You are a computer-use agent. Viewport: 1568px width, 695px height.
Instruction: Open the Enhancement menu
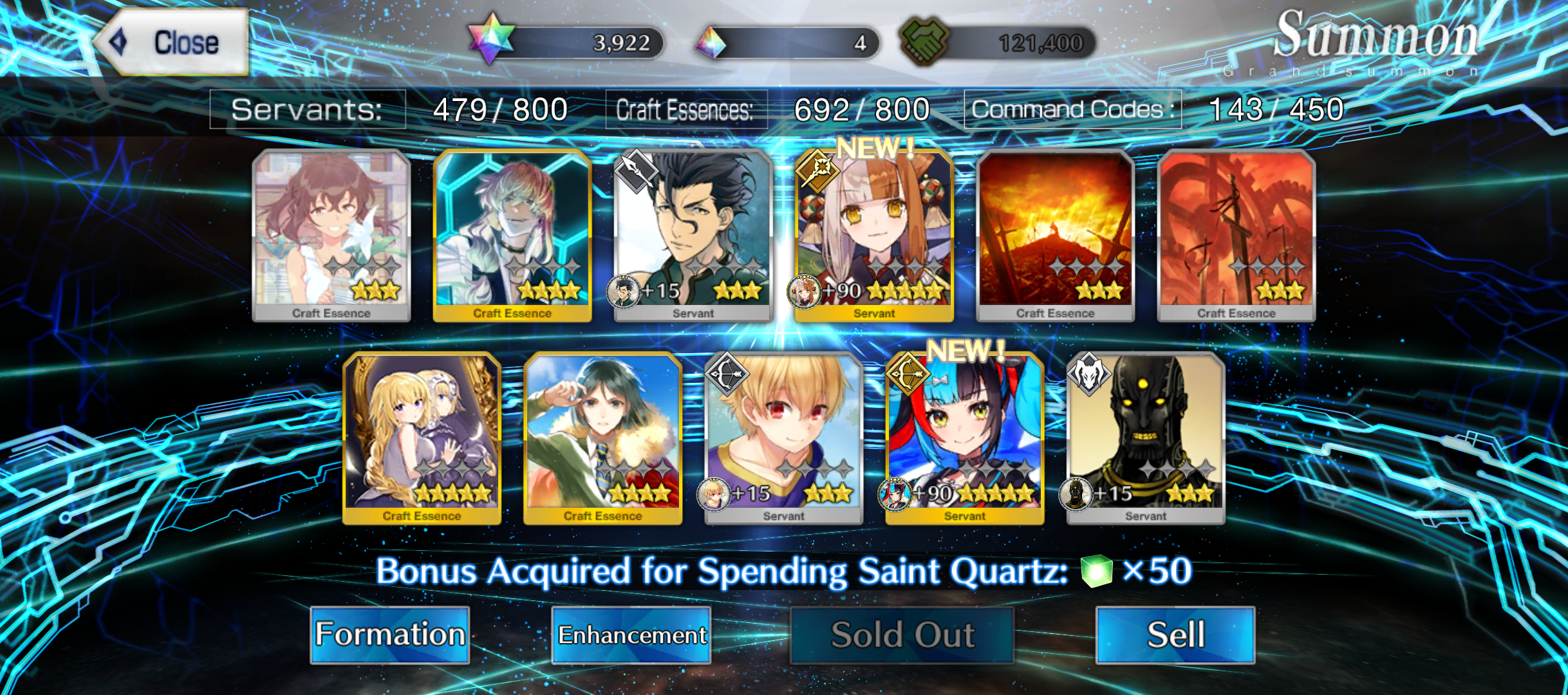pyautogui.click(x=631, y=635)
